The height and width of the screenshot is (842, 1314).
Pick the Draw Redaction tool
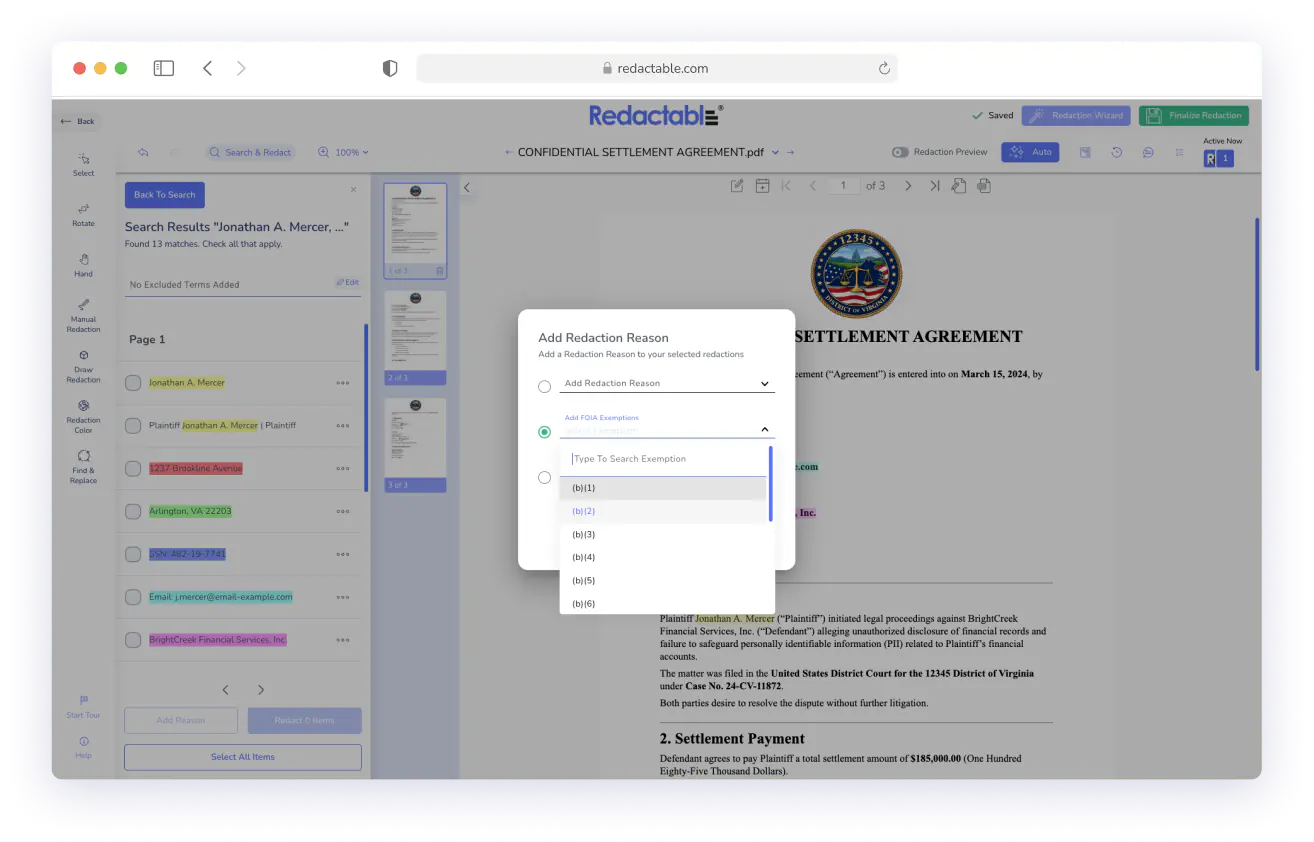pos(84,366)
